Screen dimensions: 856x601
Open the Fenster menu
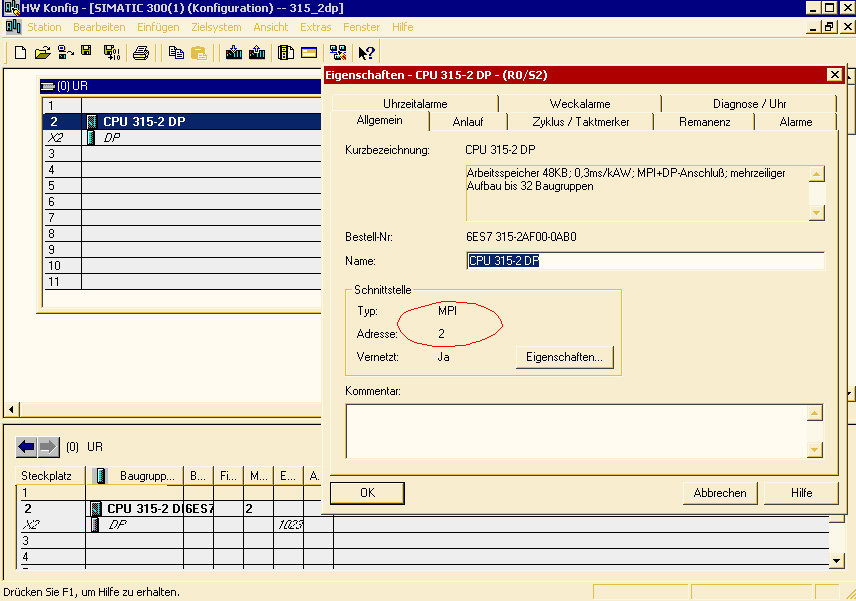[361, 27]
